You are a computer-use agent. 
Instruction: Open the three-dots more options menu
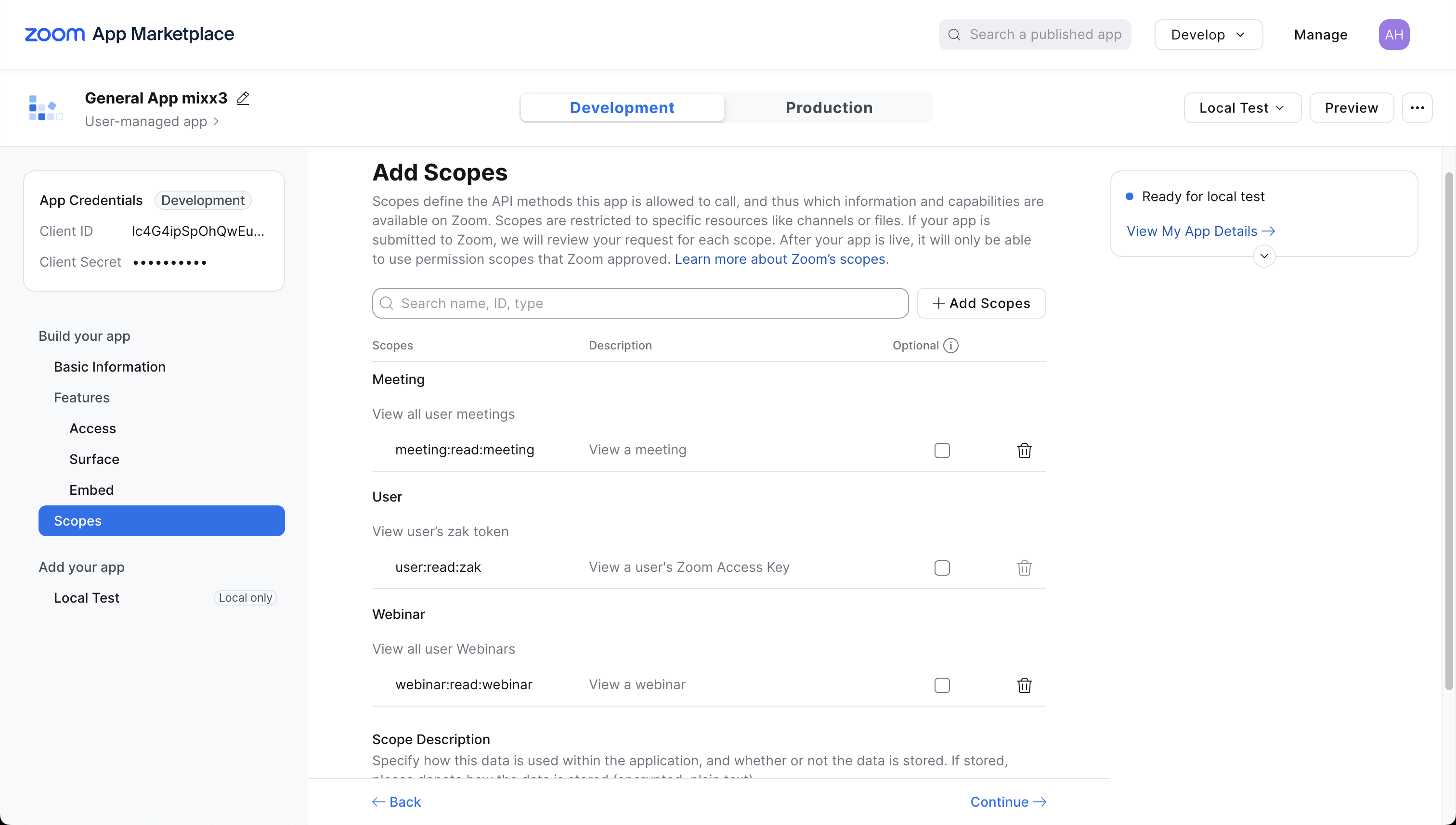coord(1417,108)
